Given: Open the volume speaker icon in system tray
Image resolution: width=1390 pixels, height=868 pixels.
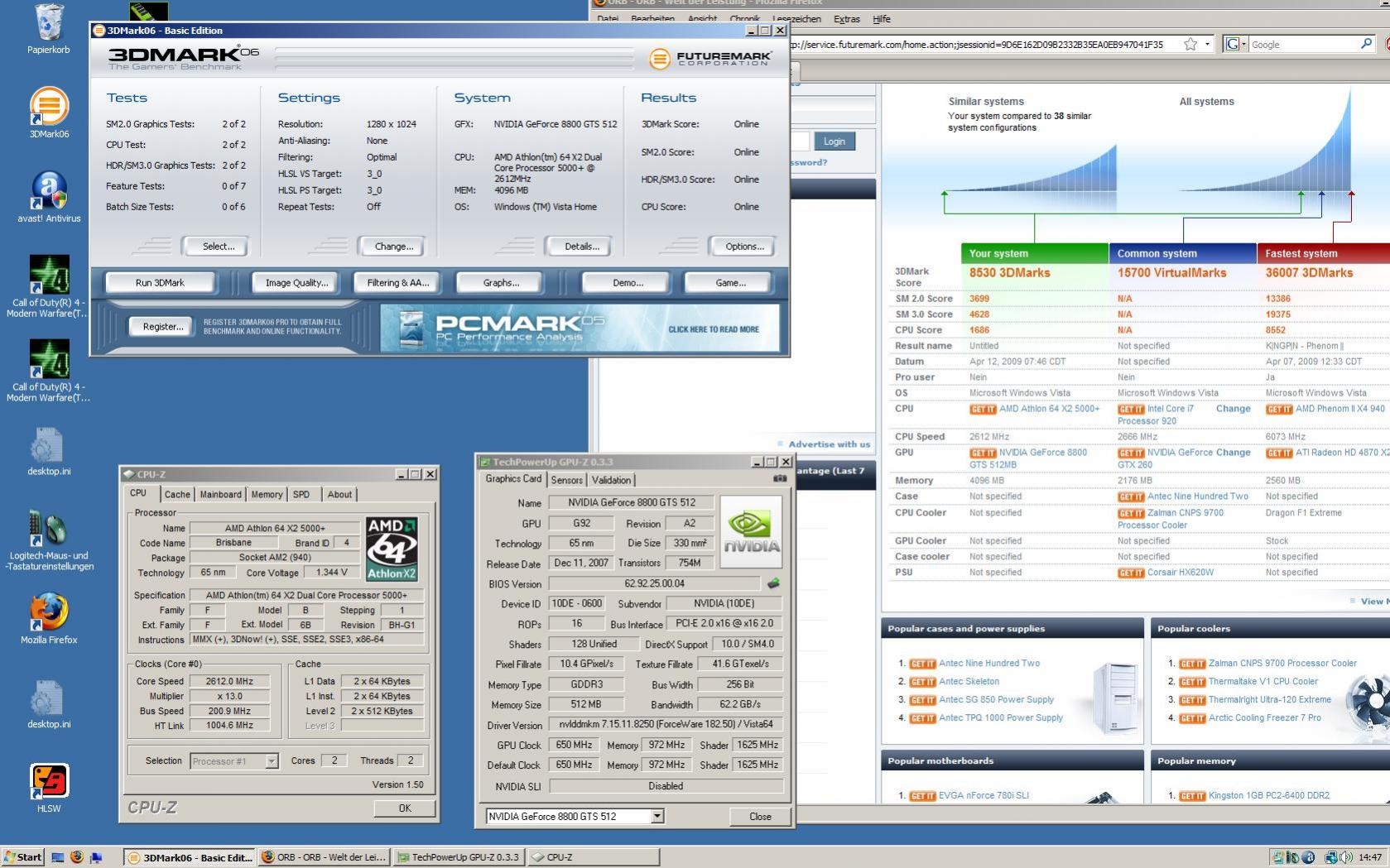Looking at the screenshot, I should point(1347,857).
